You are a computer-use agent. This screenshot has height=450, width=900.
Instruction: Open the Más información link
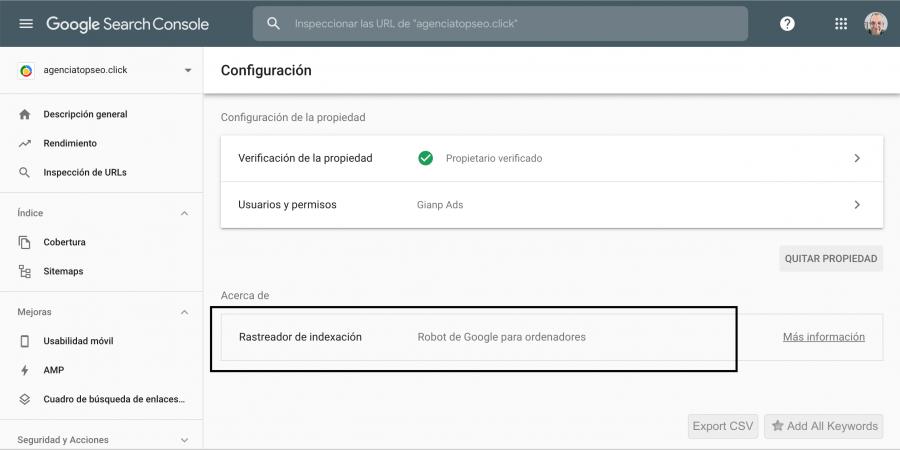click(823, 337)
